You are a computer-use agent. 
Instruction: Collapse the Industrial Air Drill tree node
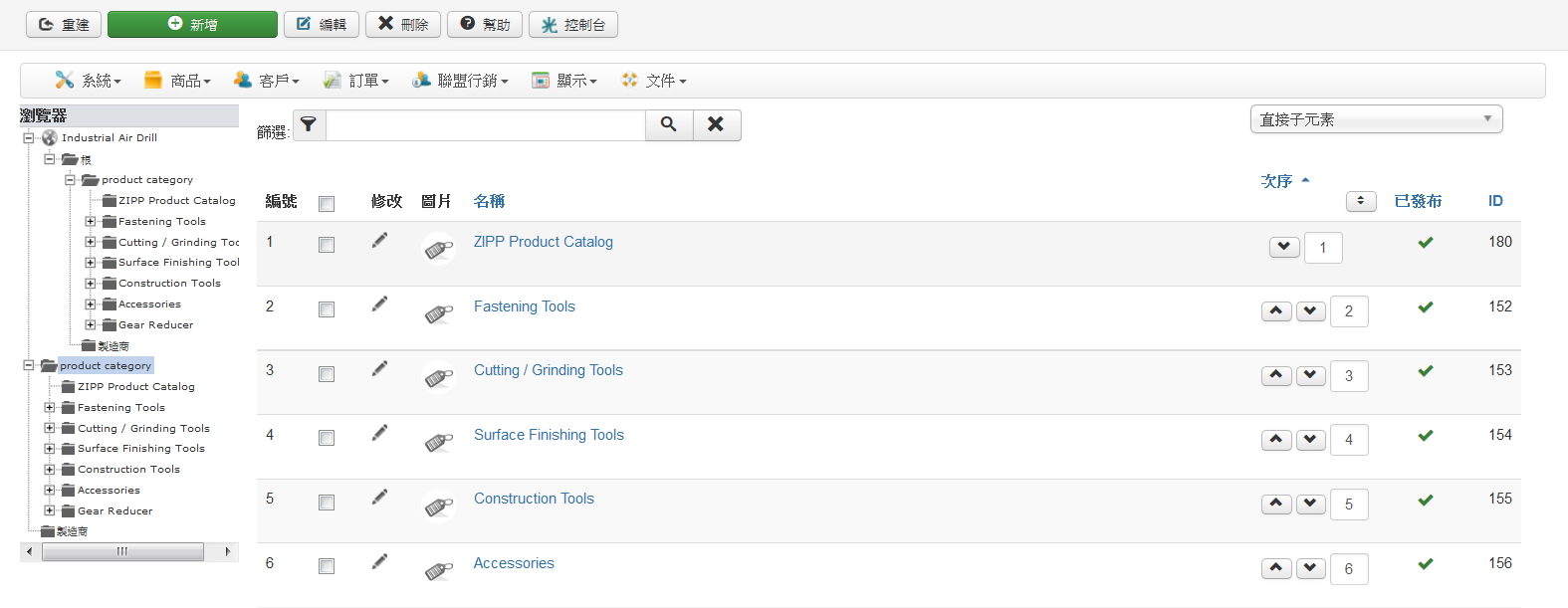[x=29, y=137]
